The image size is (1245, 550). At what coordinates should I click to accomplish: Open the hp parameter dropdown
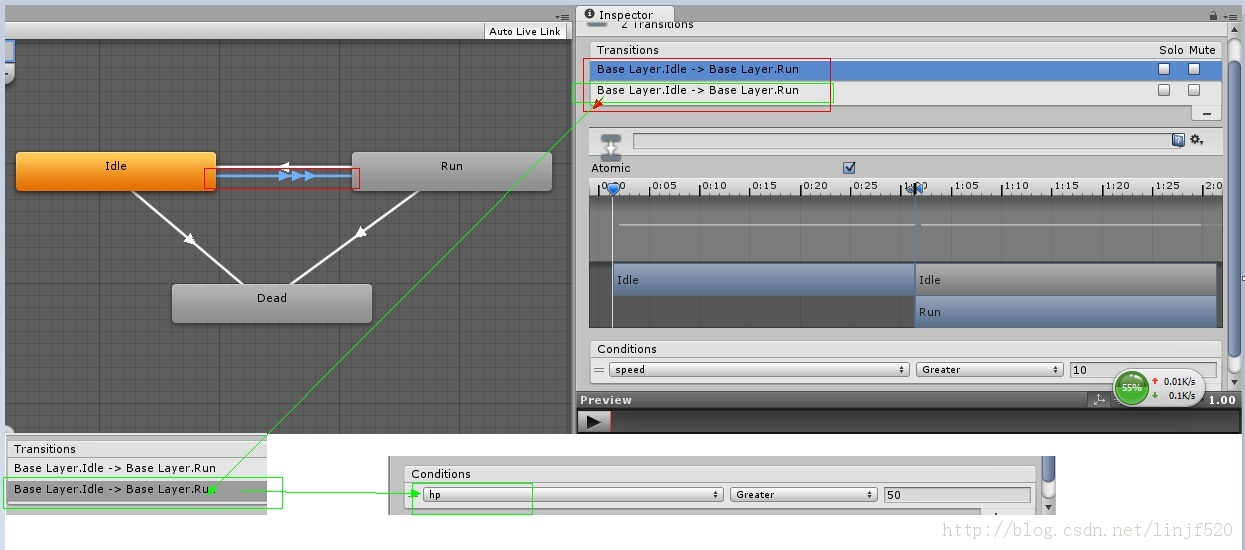(572, 495)
